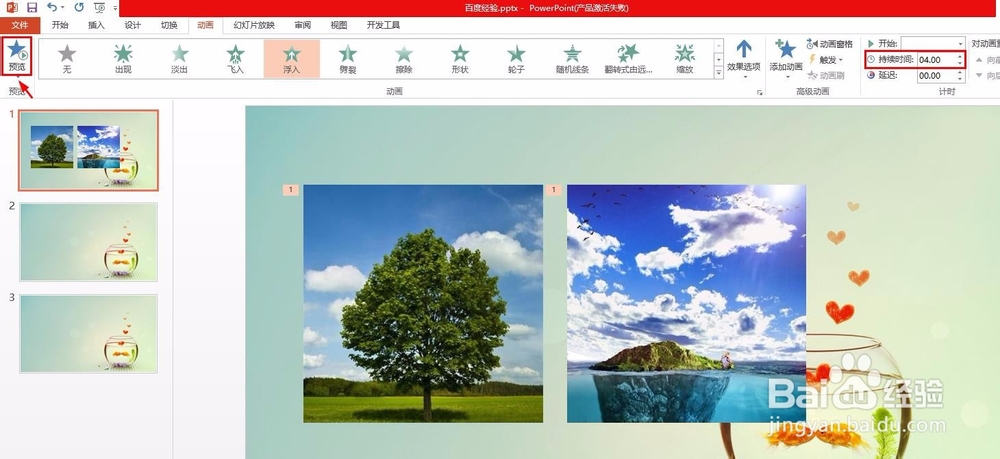This screenshot has width=1000, height=459.
Task: Select the 动画 Animations tab
Action: click(x=205, y=26)
